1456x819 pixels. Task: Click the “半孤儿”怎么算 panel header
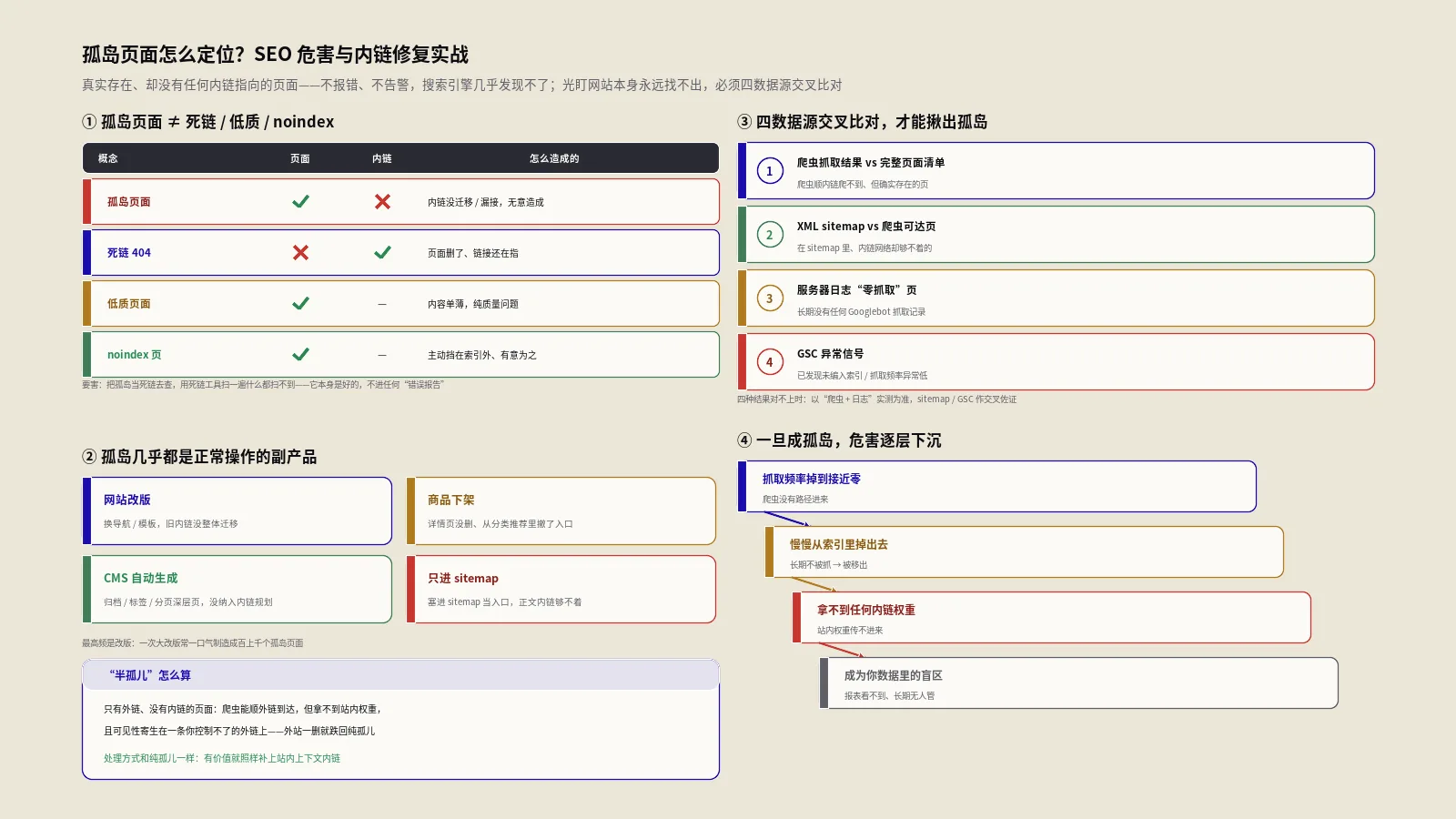click(x=400, y=675)
